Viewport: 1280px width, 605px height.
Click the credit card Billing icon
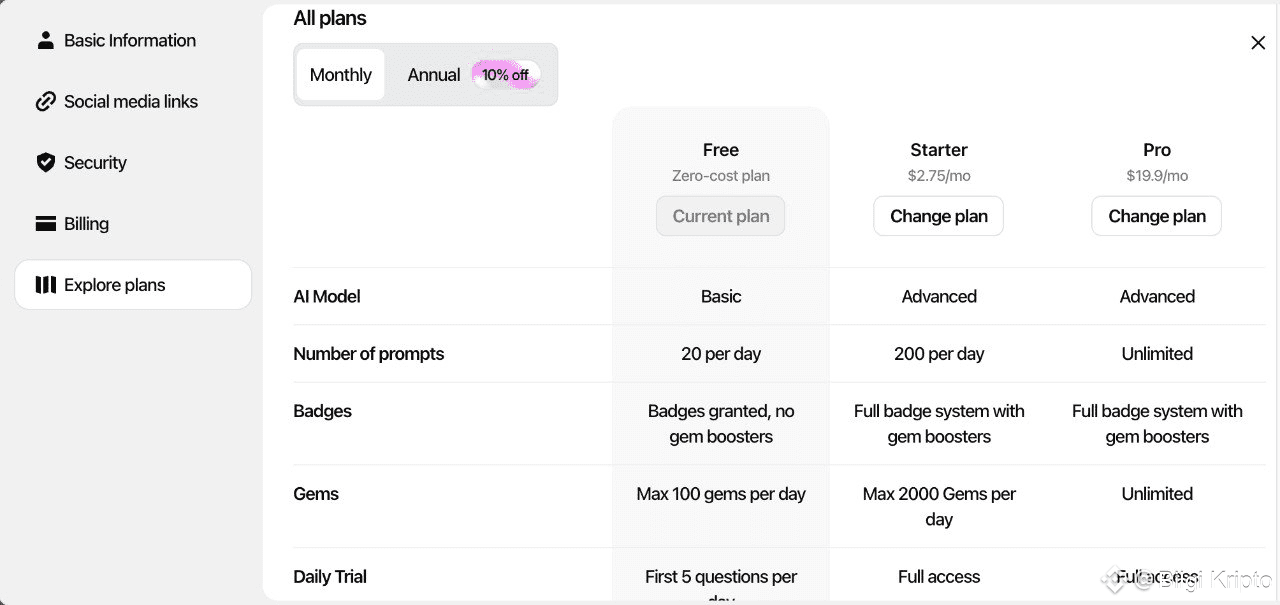tap(45, 224)
